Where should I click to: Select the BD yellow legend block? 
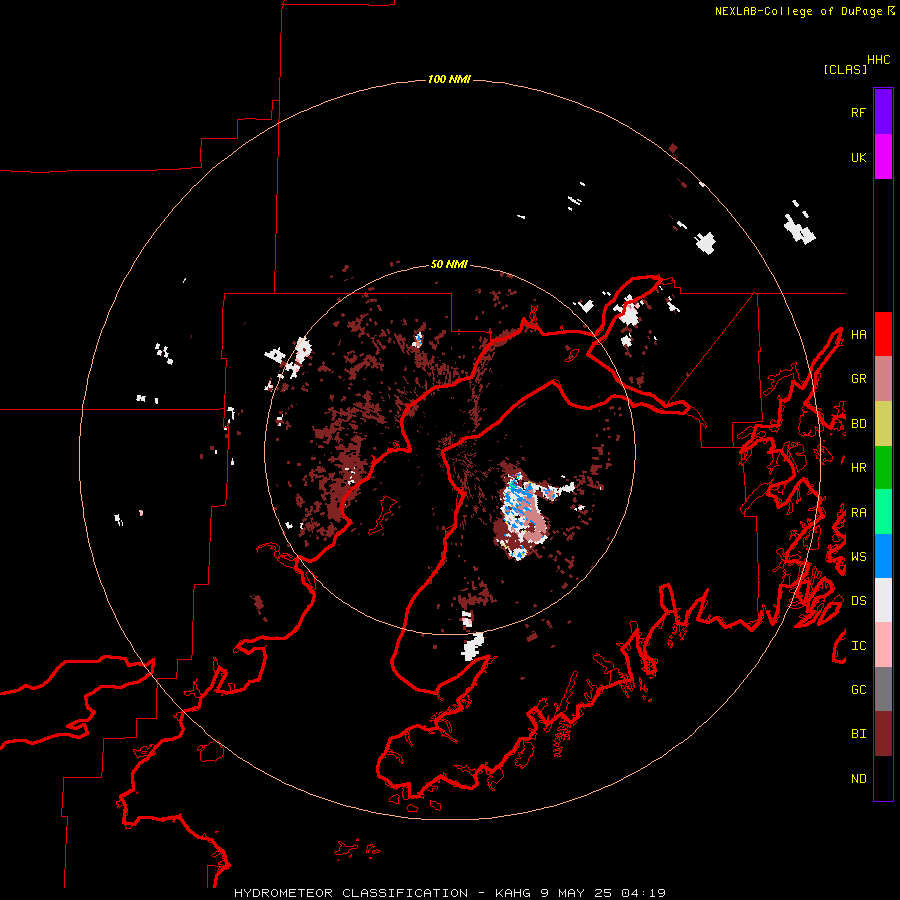883,424
